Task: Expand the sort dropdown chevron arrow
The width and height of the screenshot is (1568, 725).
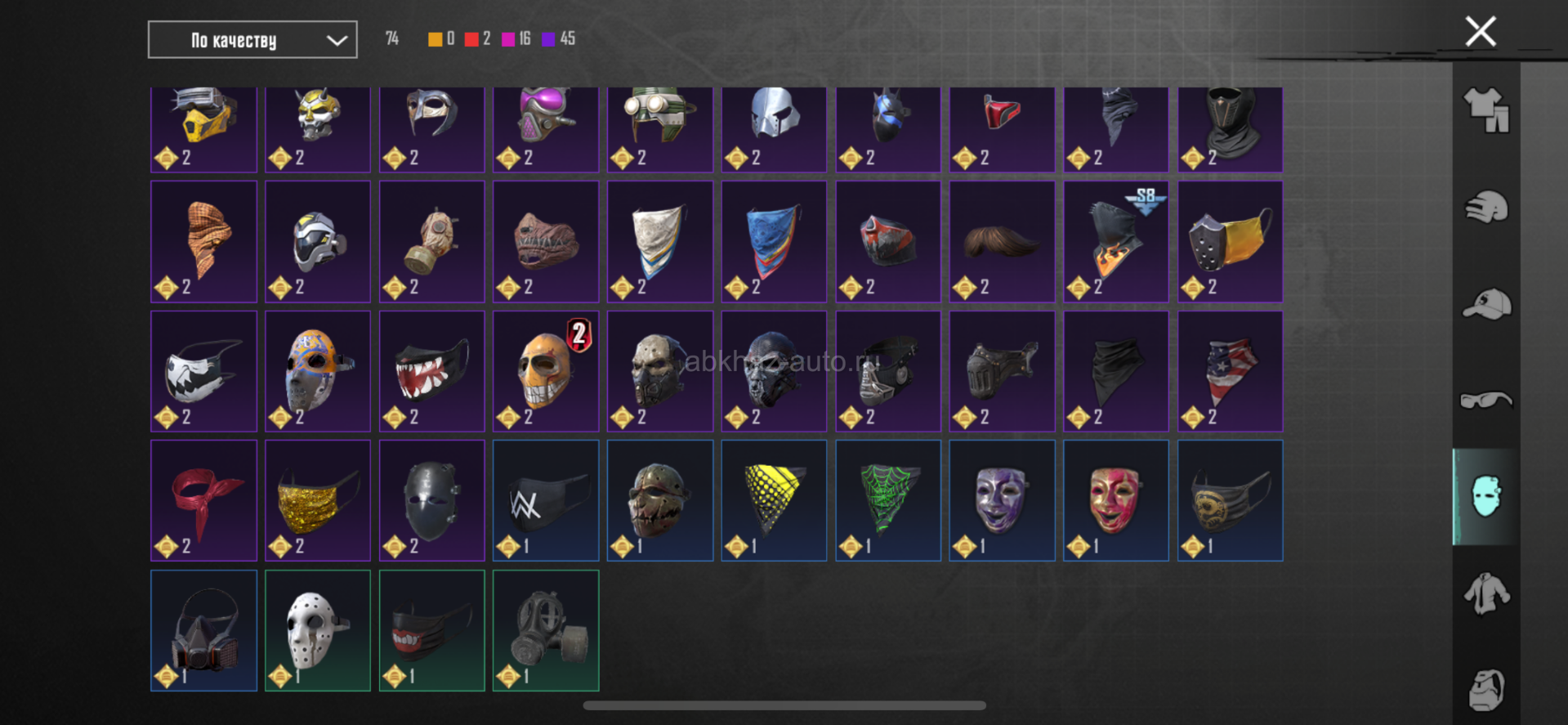Action: (337, 41)
